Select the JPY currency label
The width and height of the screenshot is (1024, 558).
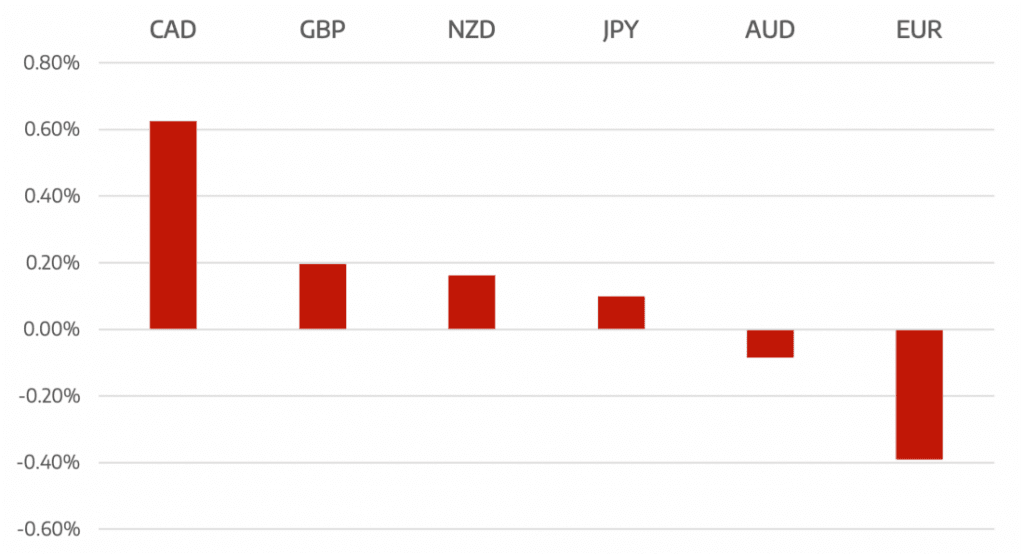(620, 29)
